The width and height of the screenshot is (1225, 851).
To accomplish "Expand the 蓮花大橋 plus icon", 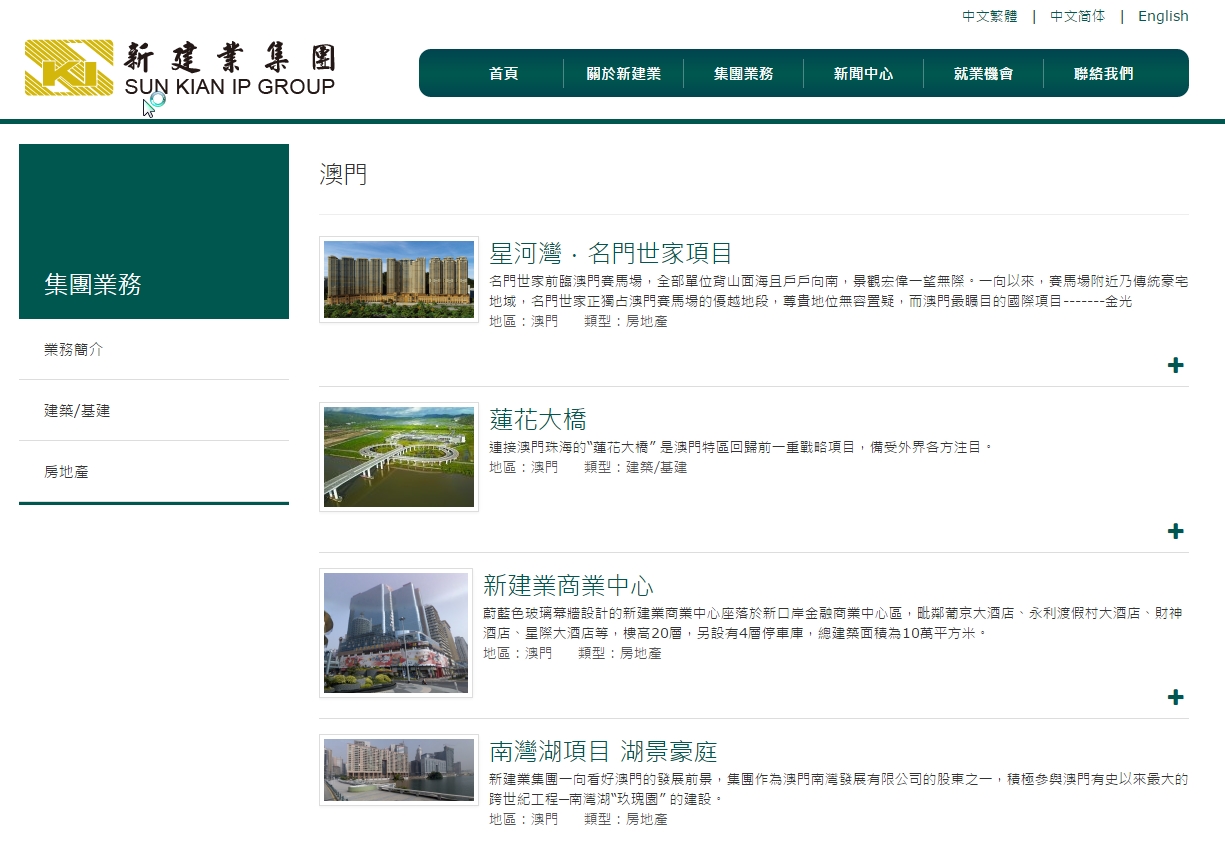I will click(1175, 531).
